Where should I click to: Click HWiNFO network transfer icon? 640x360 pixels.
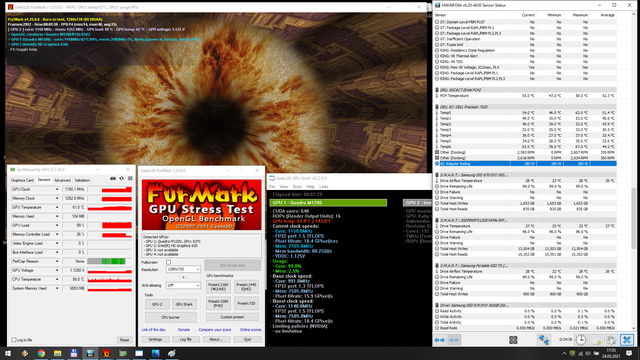(x=544, y=340)
